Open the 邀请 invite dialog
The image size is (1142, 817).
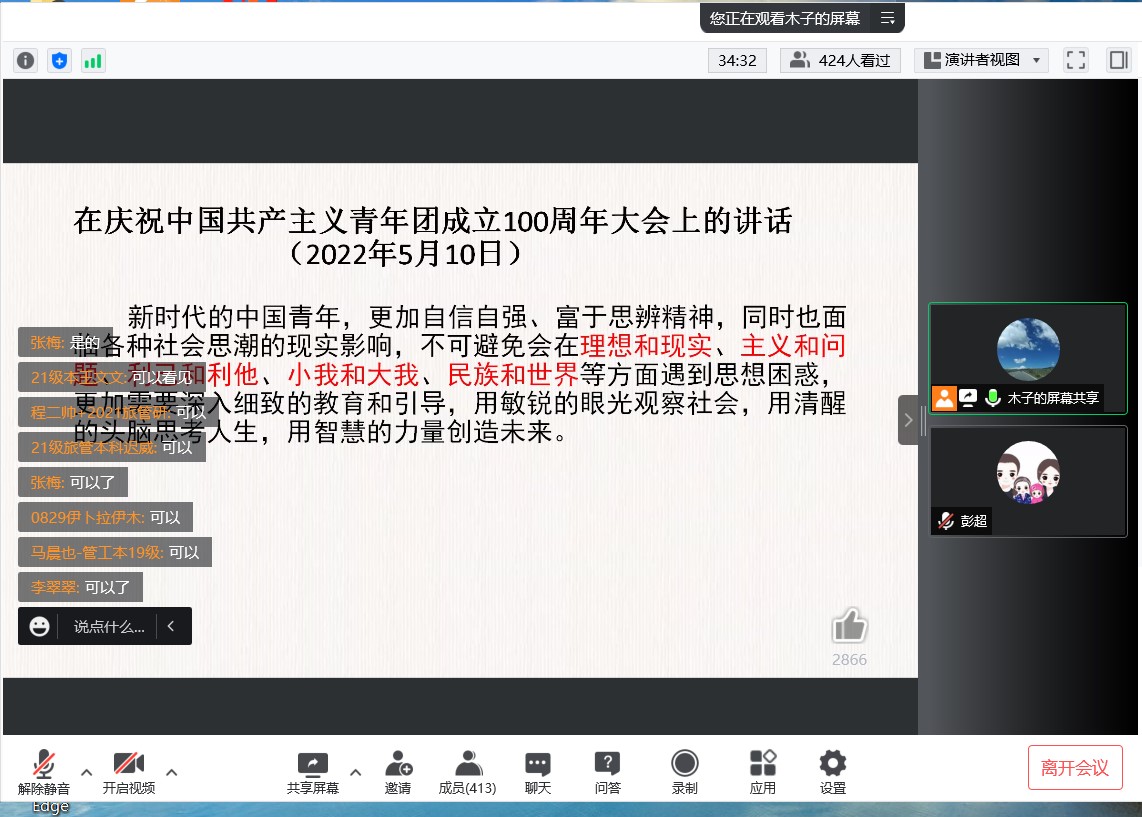(x=398, y=772)
